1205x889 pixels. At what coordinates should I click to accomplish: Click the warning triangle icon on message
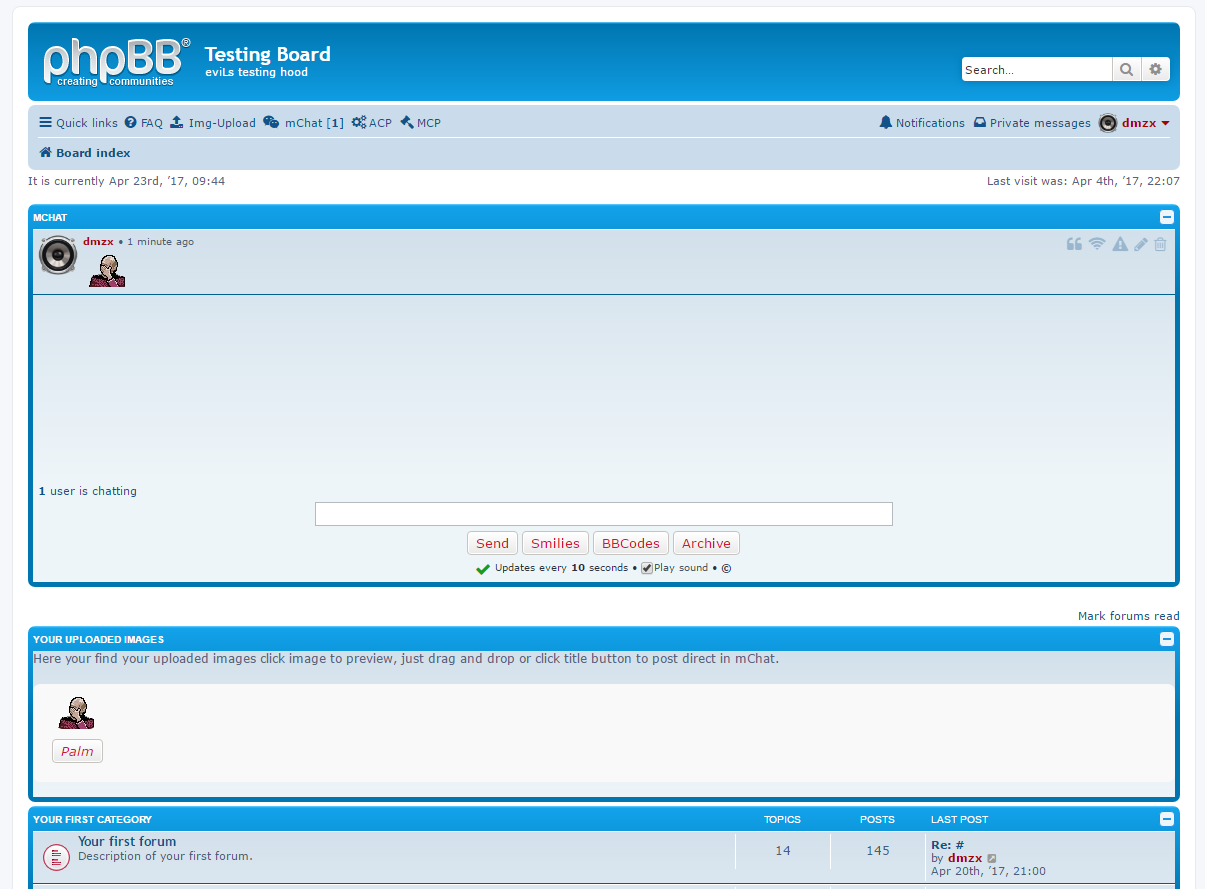click(1120, 244)
